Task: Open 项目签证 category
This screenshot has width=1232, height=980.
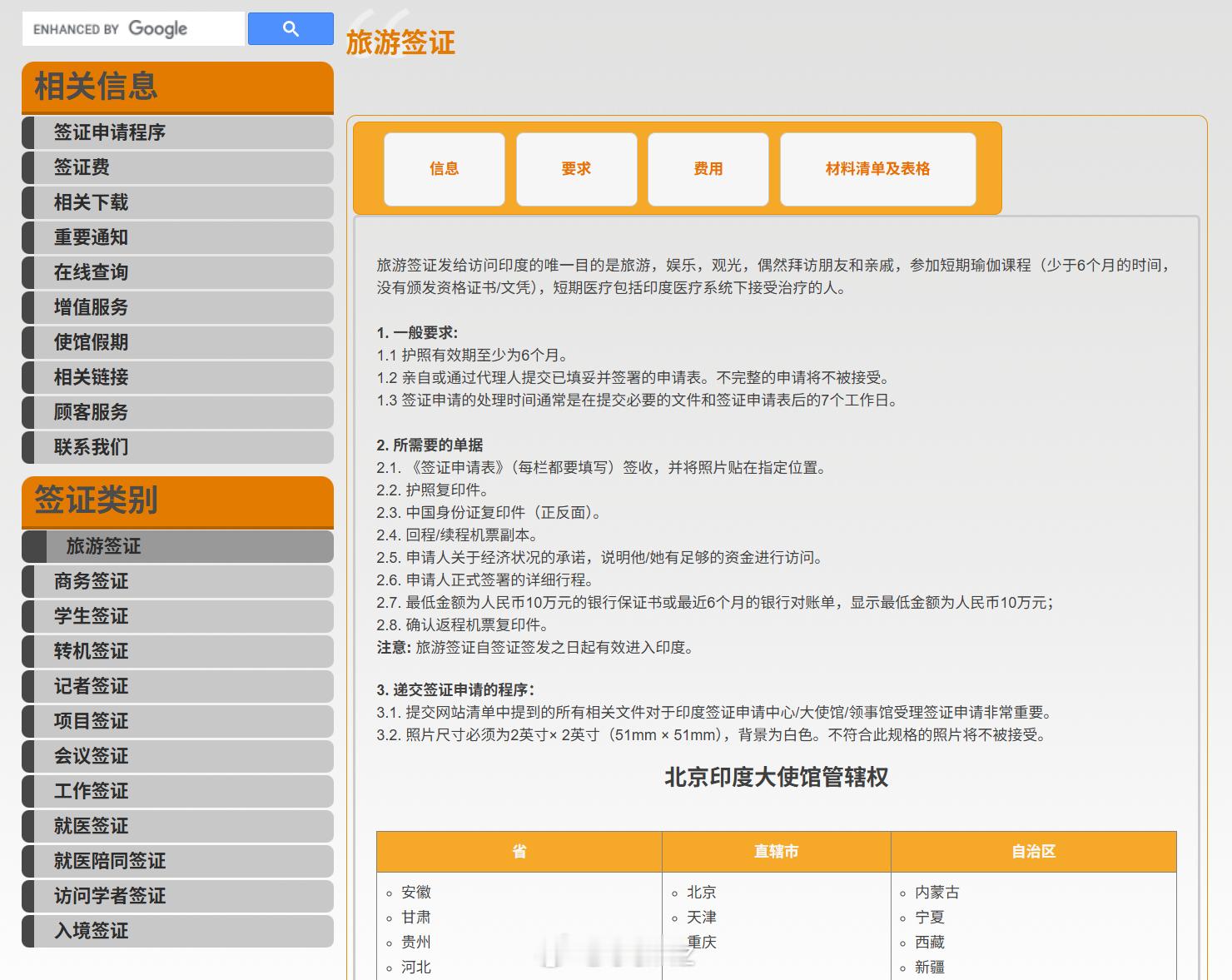Action: 177,721
